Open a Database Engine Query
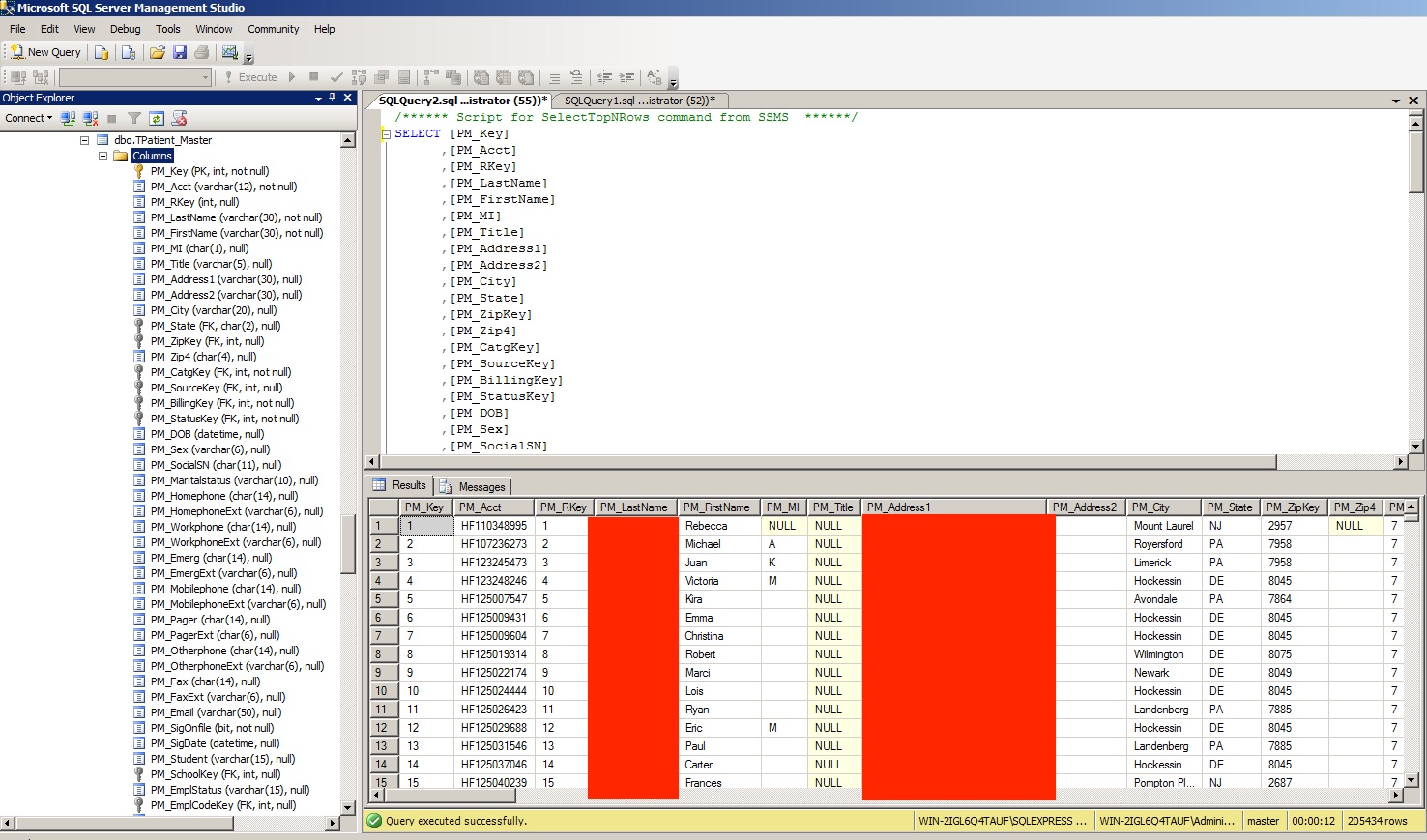The height and width of the screenshot is (840, 1427). (101, 52)
